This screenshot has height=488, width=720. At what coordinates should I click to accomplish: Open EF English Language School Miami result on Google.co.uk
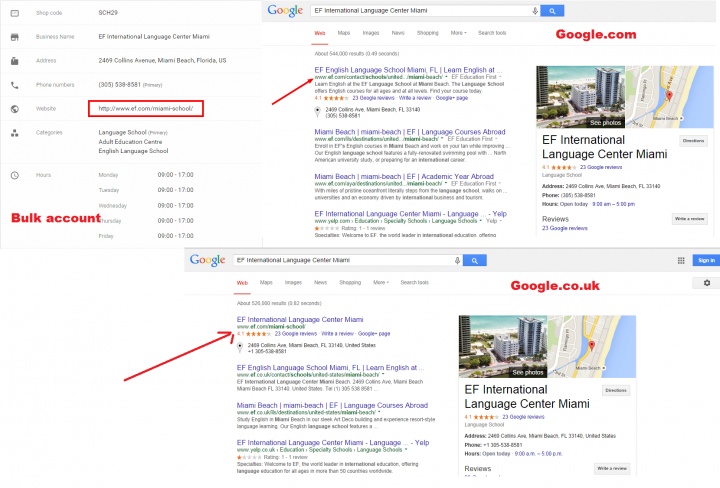330,368
